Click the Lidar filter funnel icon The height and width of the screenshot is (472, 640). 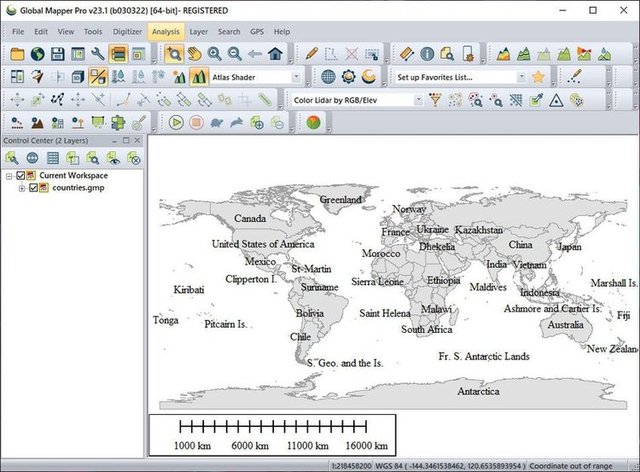tap(435, 100)
